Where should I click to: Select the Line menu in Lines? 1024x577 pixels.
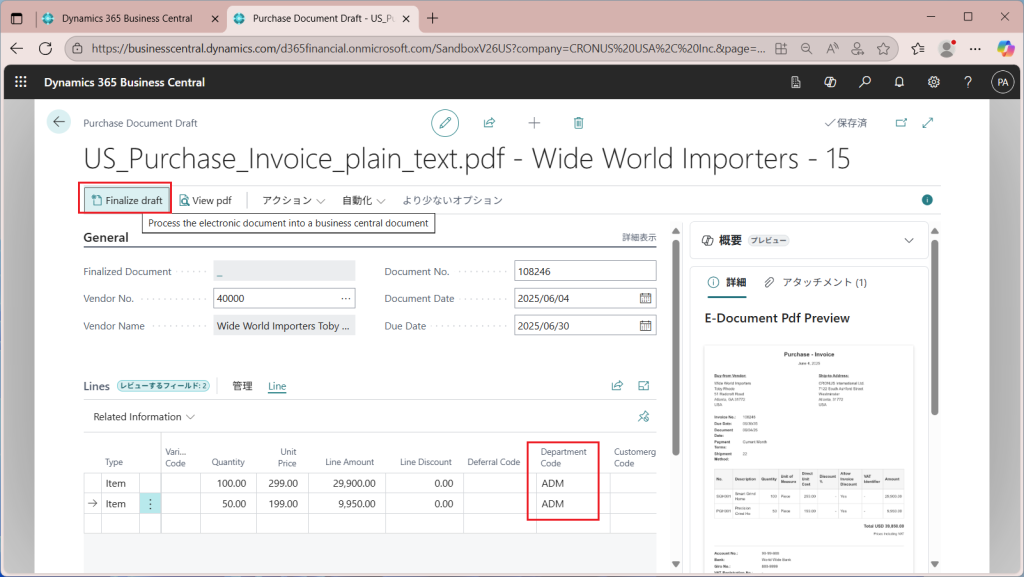pos(277,386)
